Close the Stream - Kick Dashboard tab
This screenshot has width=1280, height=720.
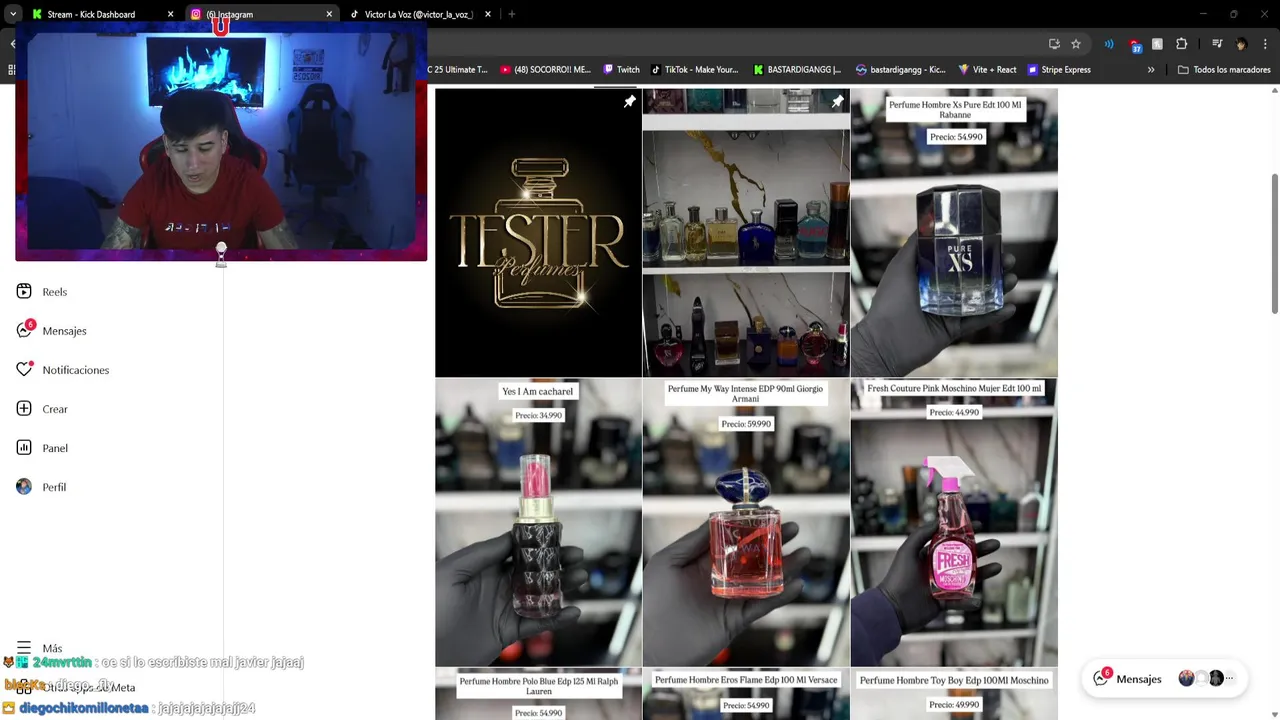(170, 14)
